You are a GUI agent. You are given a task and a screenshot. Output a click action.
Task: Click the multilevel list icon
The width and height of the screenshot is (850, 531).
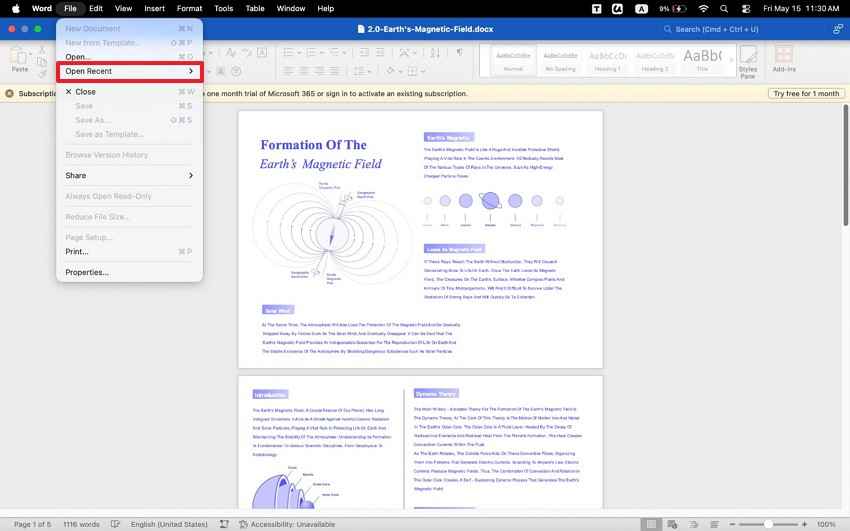coord(334,53)
